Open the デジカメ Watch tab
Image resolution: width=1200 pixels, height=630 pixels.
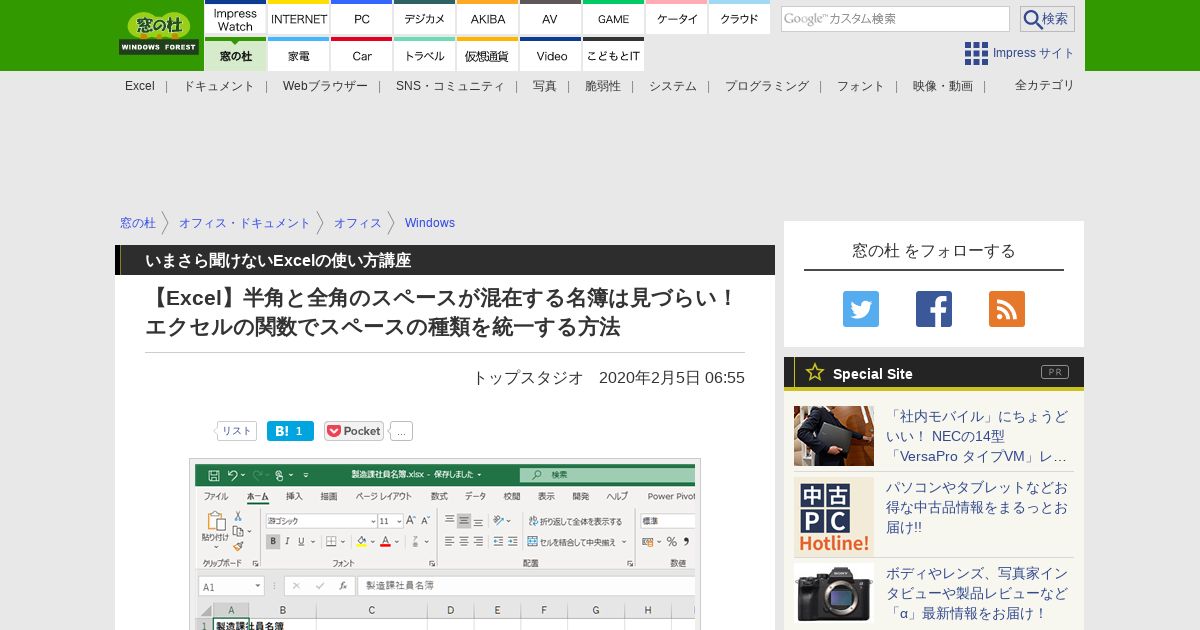click(425, 18)
